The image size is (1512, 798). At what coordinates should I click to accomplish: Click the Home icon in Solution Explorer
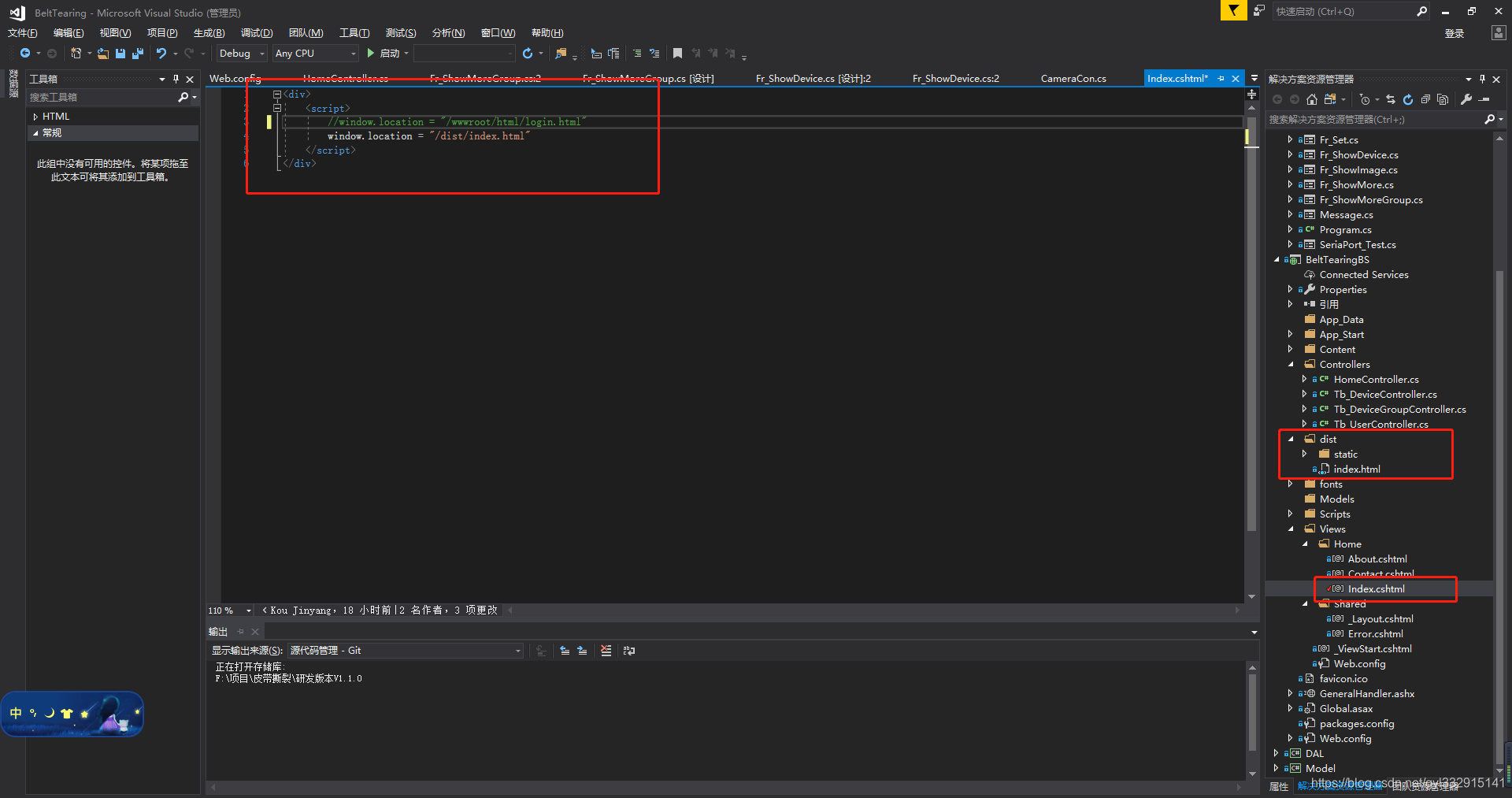(x=1312, y=99)
